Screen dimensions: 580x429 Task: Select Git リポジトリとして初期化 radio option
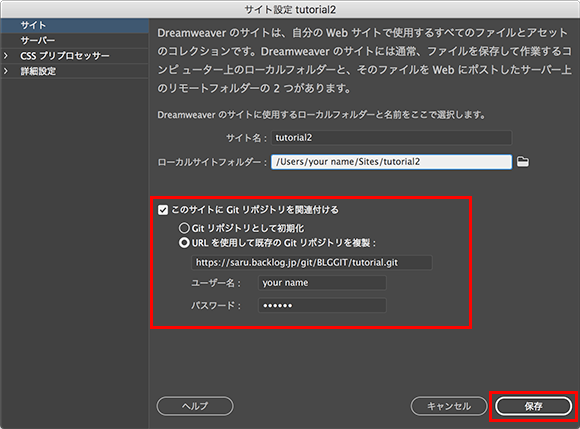(x=184, y=228)
